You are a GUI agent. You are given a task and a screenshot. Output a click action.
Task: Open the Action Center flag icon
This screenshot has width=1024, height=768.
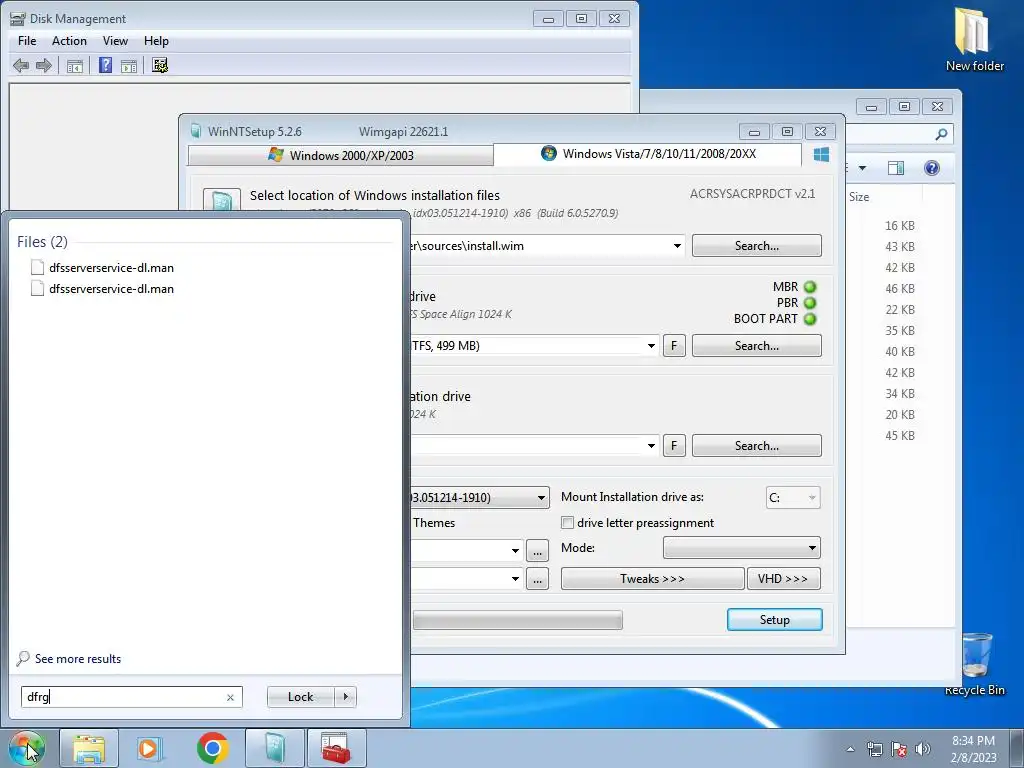tap(899, 749)
